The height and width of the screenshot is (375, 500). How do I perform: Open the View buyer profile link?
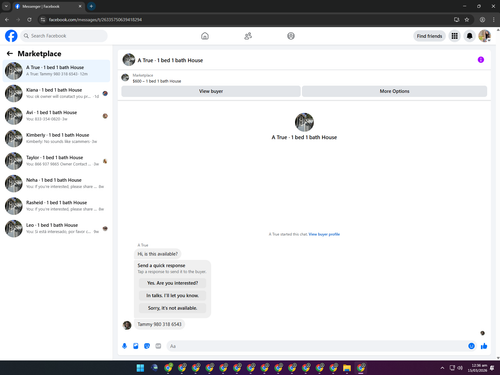(x=324, y=234)
